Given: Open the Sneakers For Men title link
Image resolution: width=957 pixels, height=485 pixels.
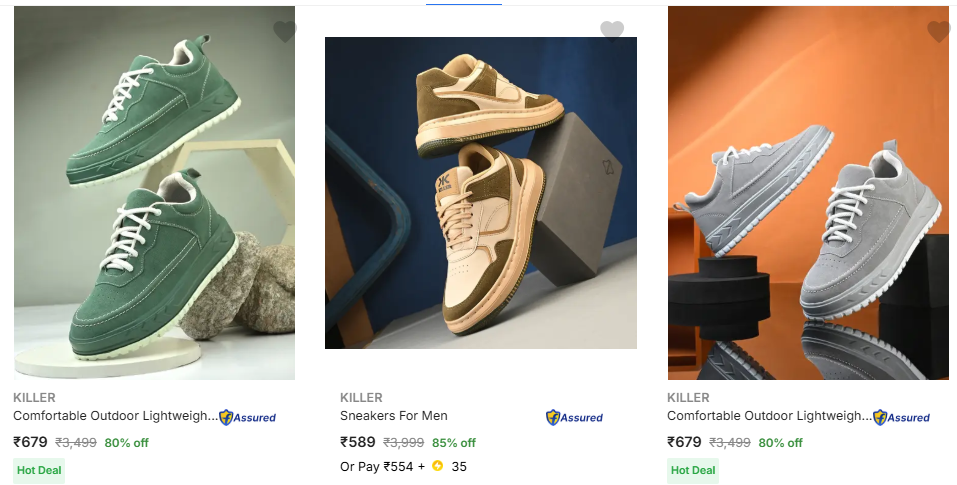Looking at the screenshot, I should [394, 416].
